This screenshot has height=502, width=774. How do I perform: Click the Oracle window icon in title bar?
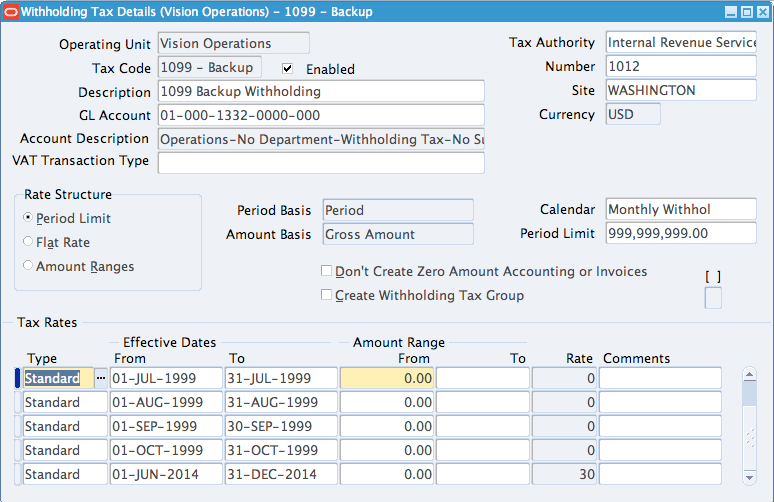[10, 12]
